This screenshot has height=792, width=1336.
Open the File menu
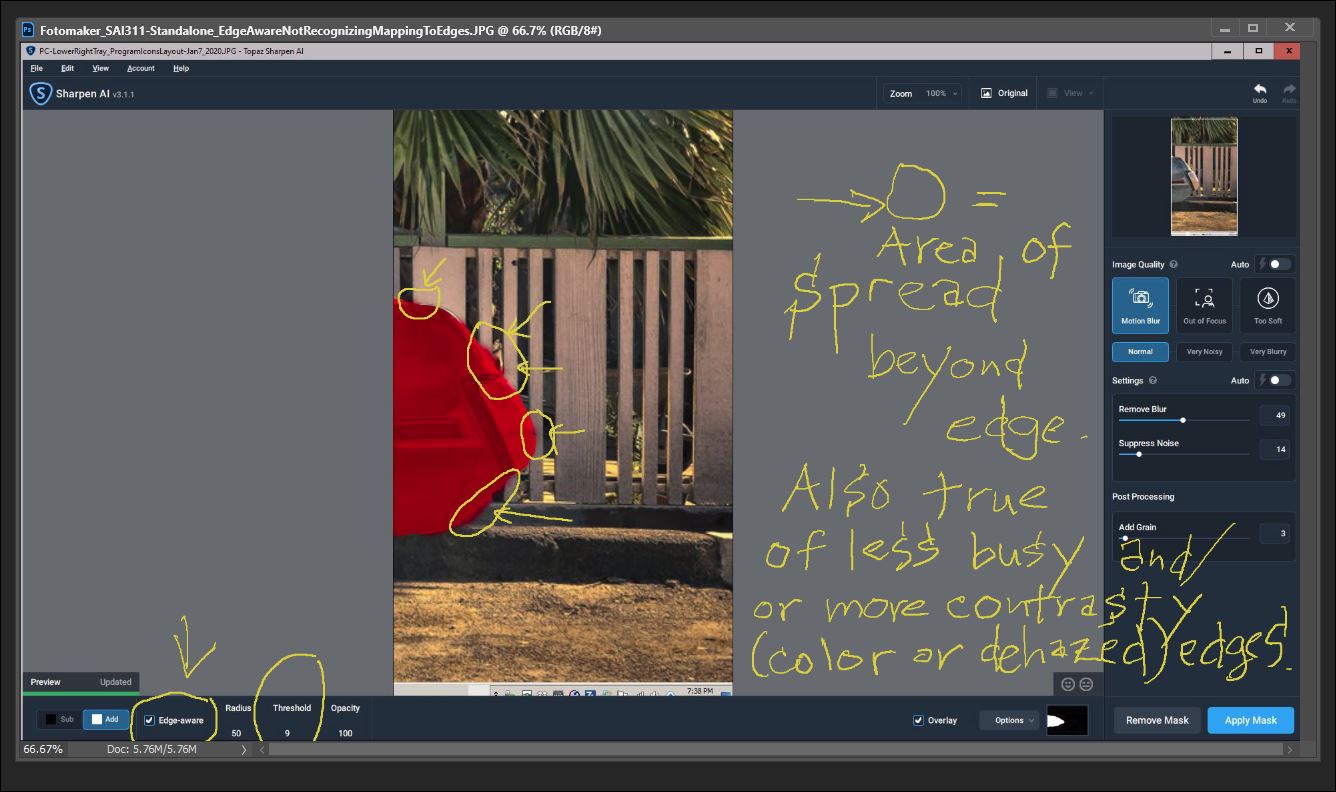pyautogui.click(x=36, y=68)
